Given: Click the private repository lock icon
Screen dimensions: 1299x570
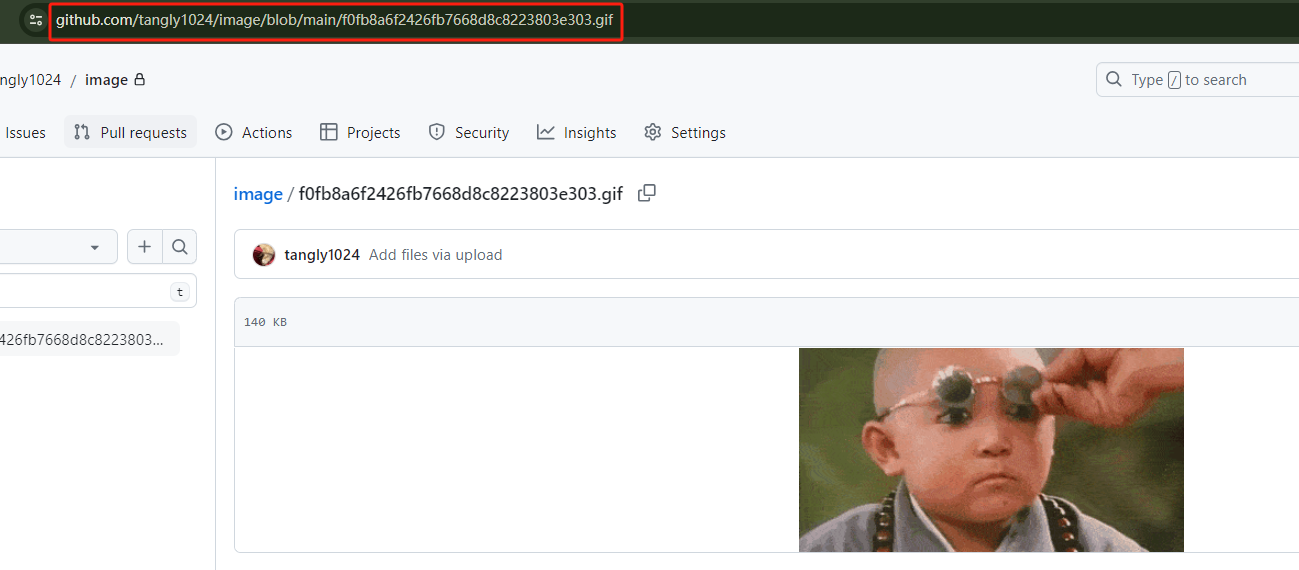Looking at the screenshot, I should tap(140, 80).
